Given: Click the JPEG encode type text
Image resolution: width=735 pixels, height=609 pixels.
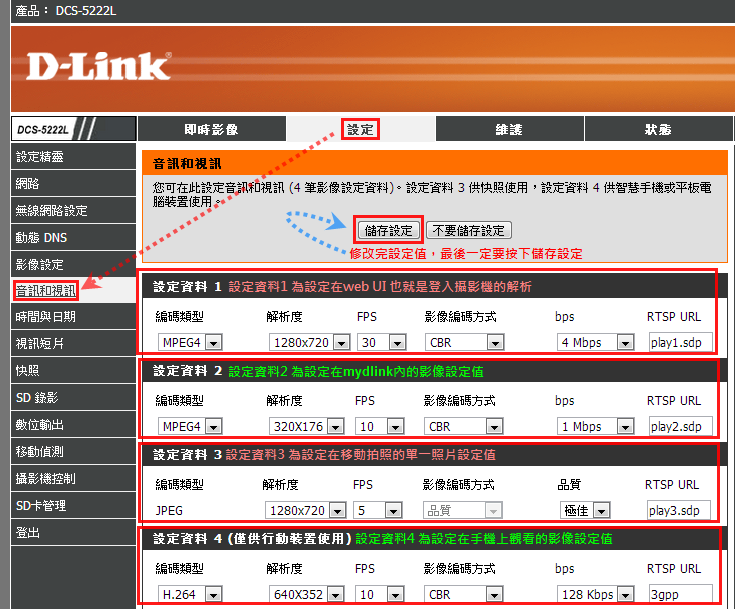Looking at the screenshot, I should (x=169, y=511).
